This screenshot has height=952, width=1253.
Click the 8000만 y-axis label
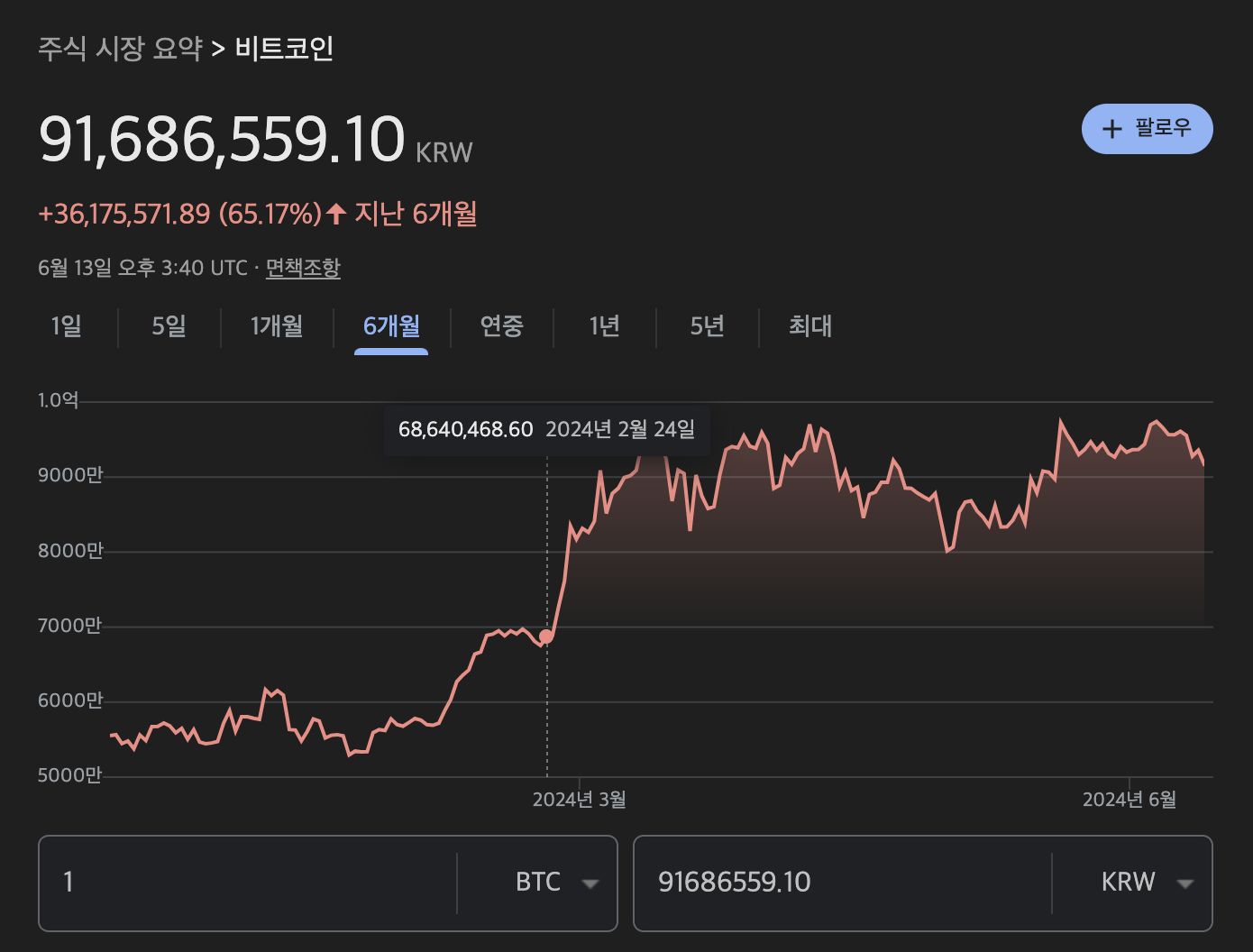(x=70, y=551)
